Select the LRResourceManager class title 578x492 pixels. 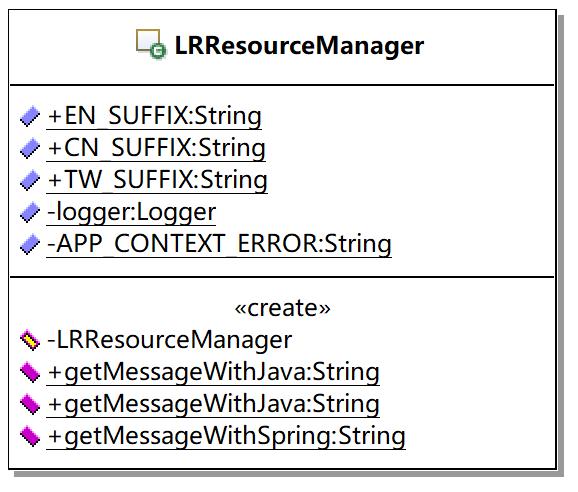coord(299,46)
